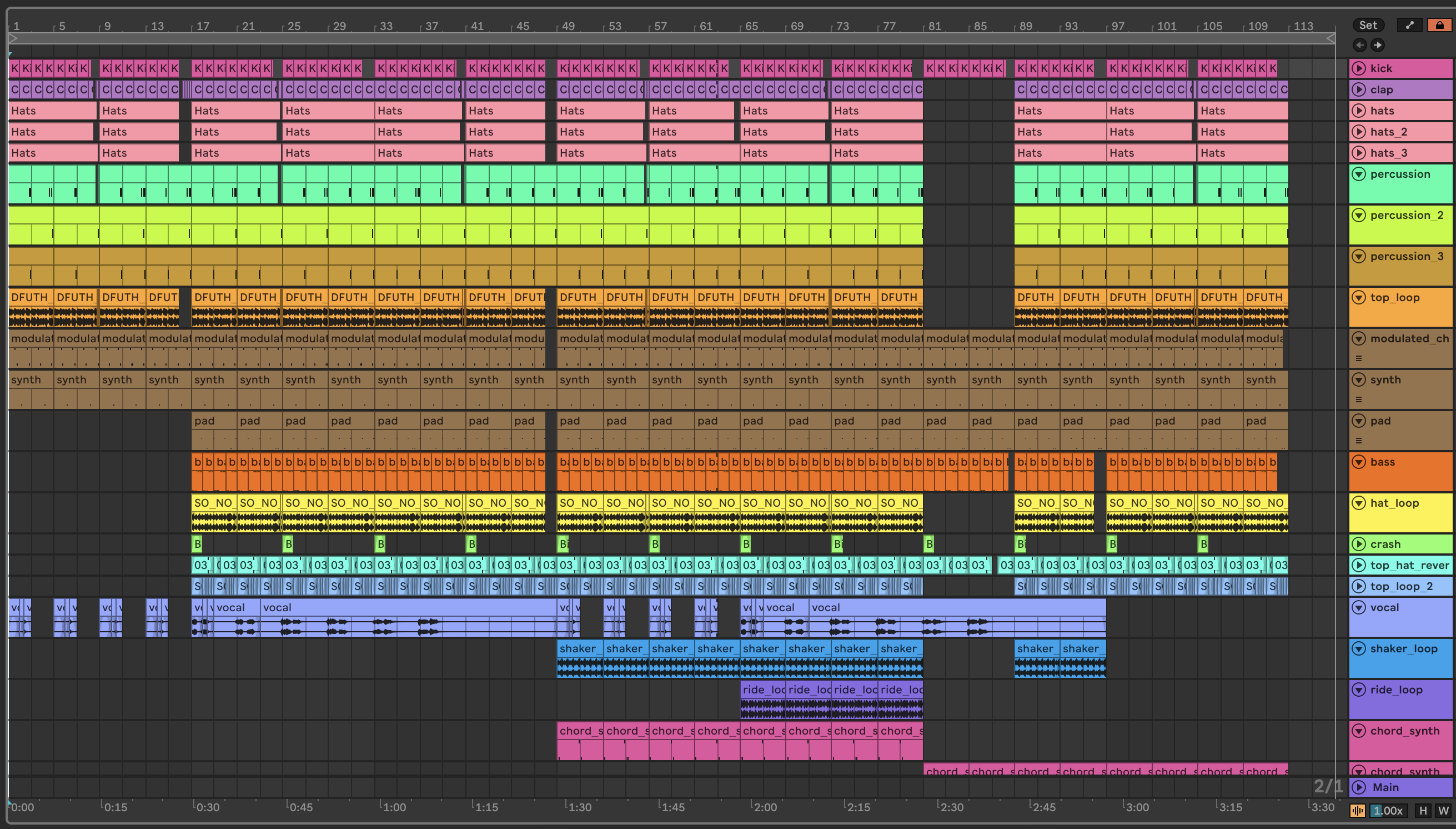Toggle the automation lock icon
Screen dimensions: 1456x829
pyautogui.click(x=1439, y=25)
